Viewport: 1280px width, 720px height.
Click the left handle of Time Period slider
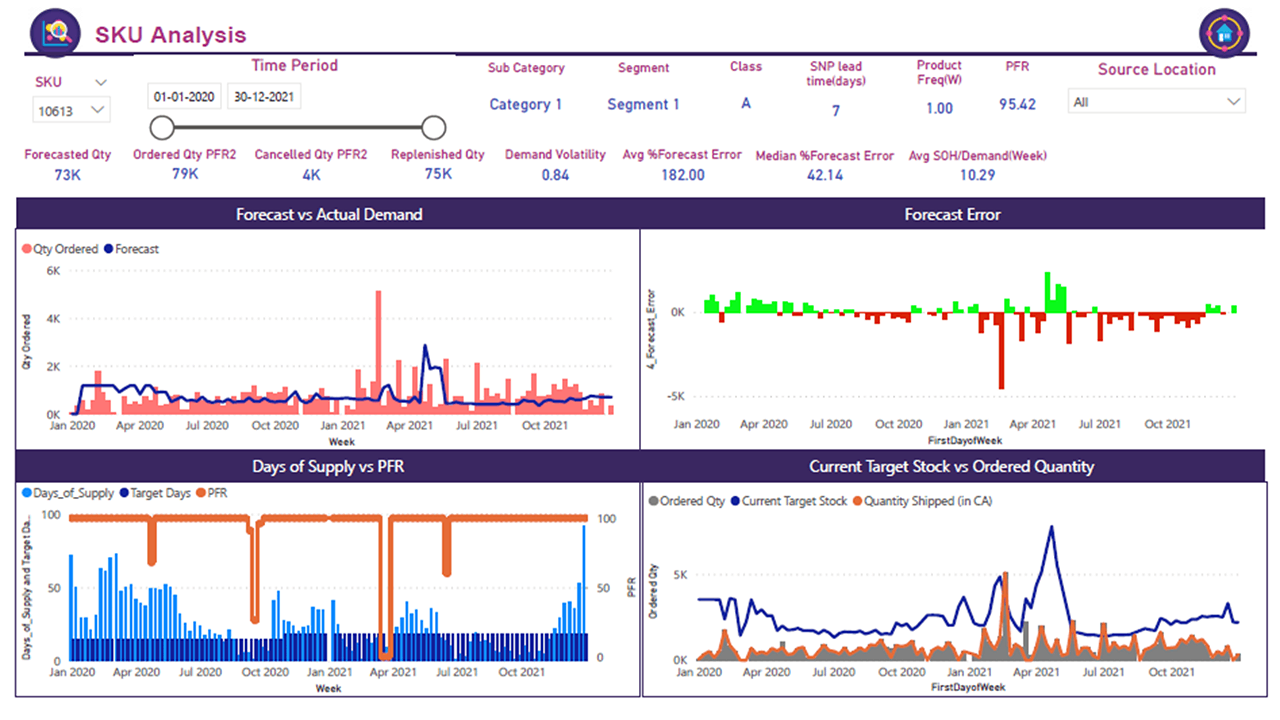point(162,127)
